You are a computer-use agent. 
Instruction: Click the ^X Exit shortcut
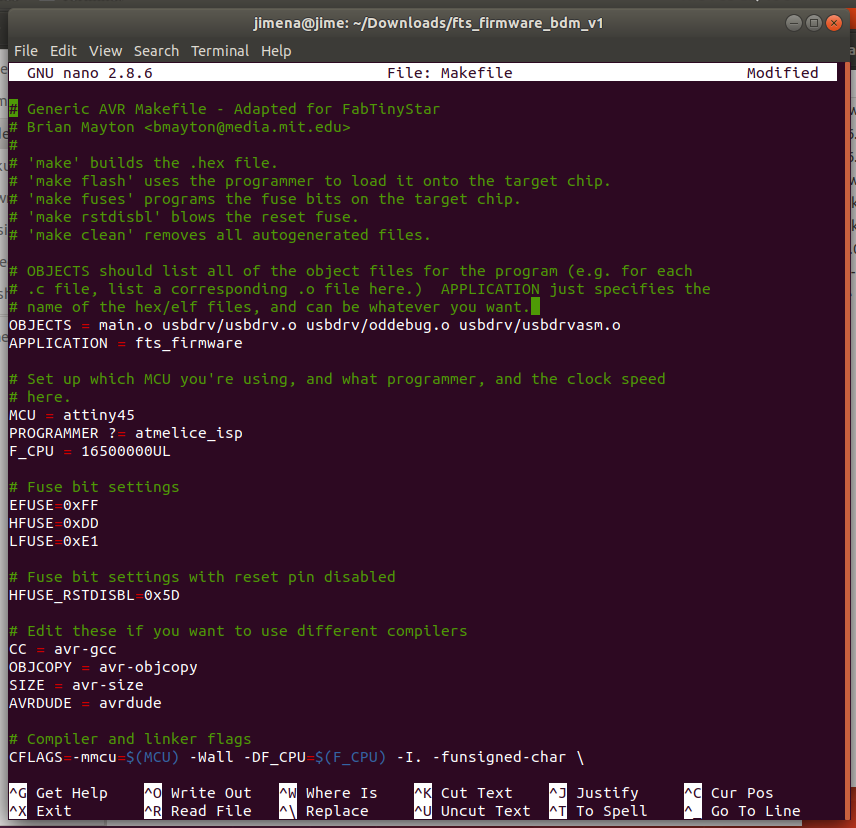(40, 811)
